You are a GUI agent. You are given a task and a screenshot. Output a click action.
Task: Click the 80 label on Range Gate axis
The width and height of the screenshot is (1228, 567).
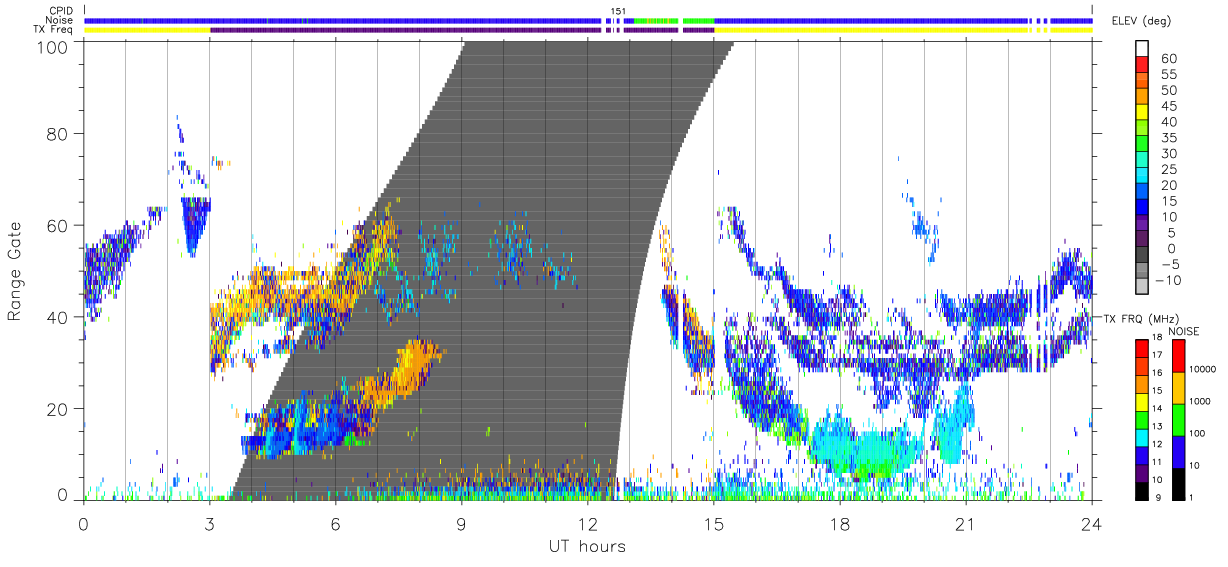click(59, 133)
